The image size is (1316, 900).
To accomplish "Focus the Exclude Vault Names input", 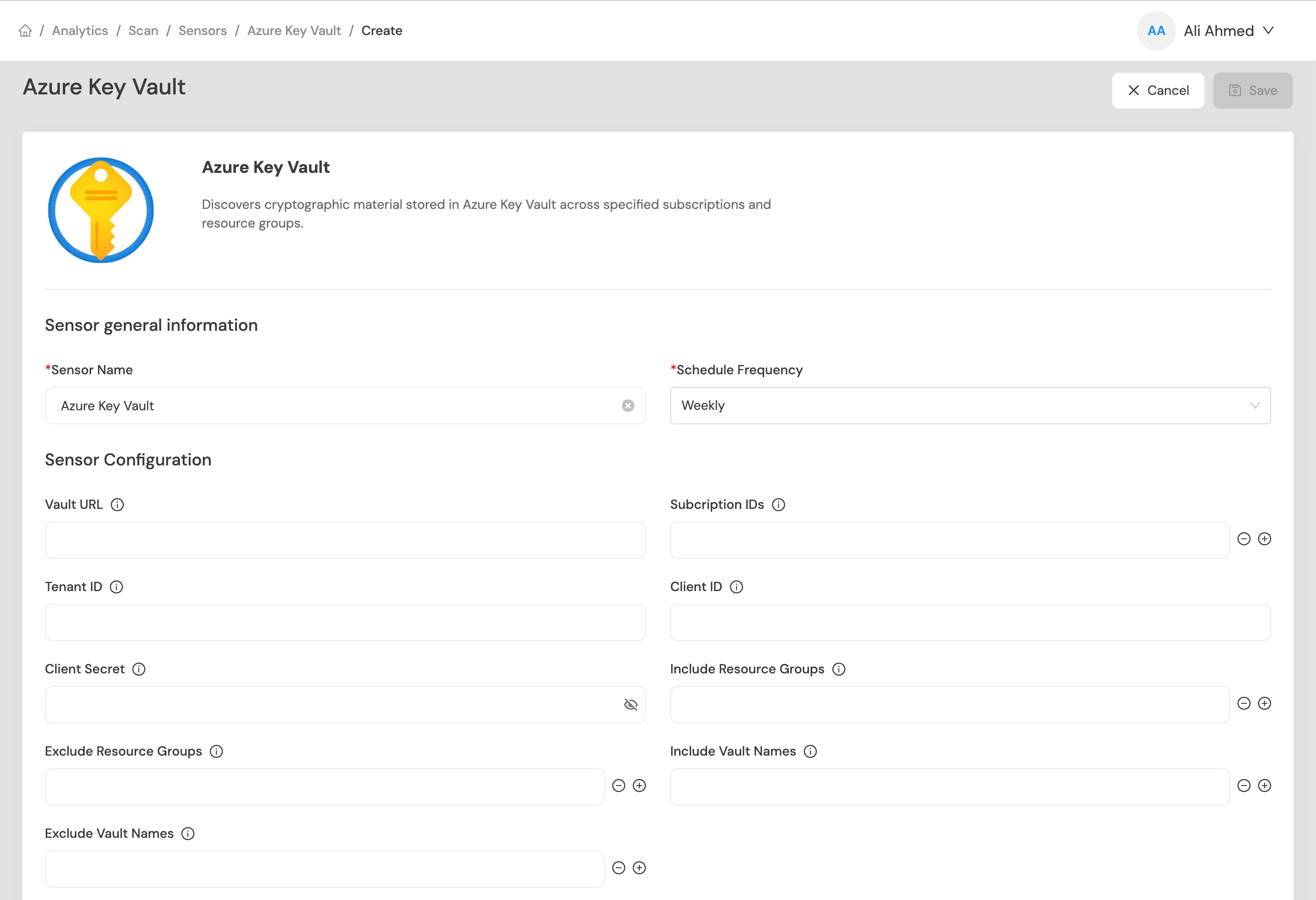I will [324, 869].
